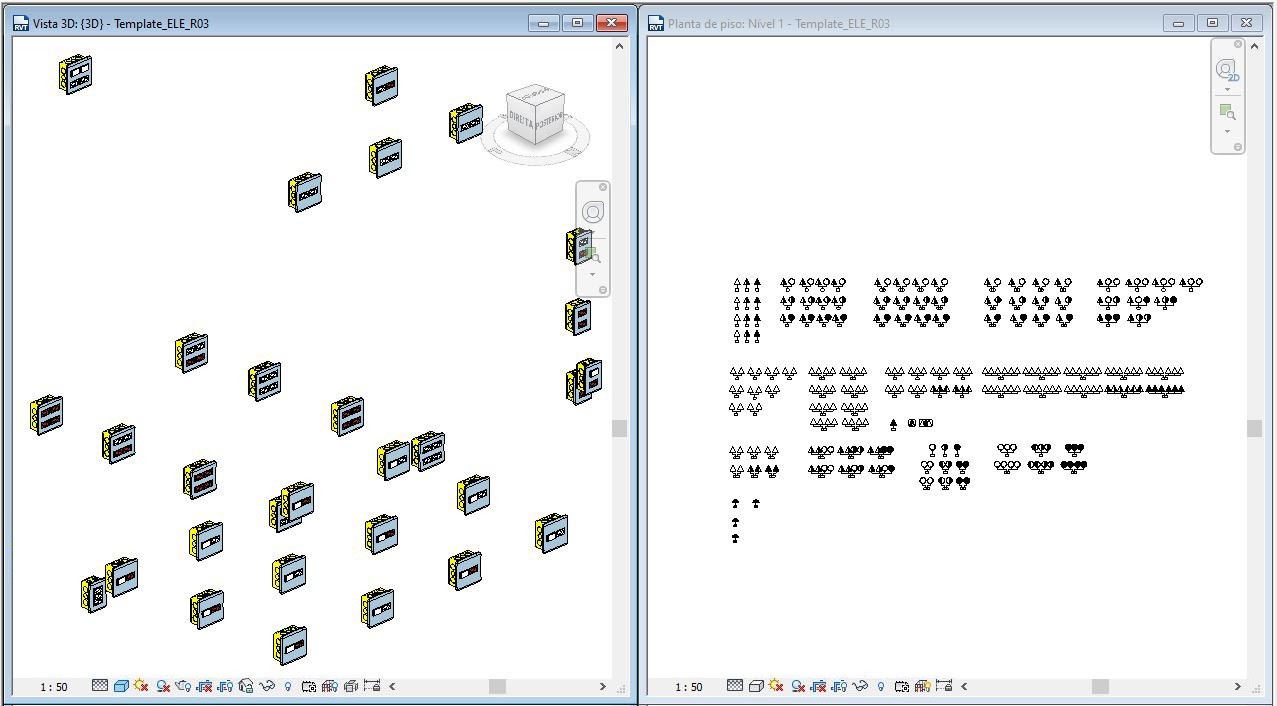
Task: Expand the zoom dropdown in 3D navigation bar
Action: click(x=593, y=274)
